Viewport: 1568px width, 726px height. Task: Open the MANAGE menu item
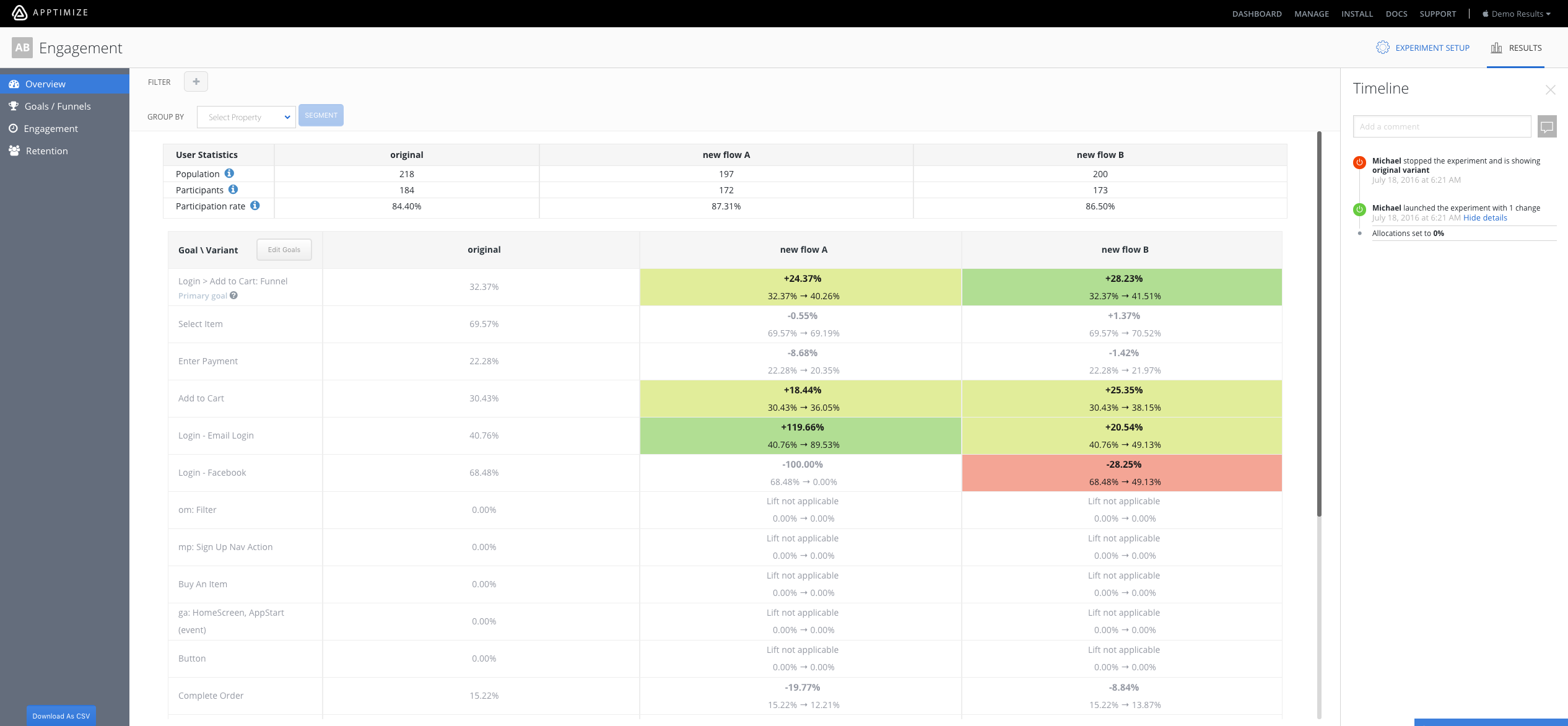pyautogui.click(x=1310, y=13)
